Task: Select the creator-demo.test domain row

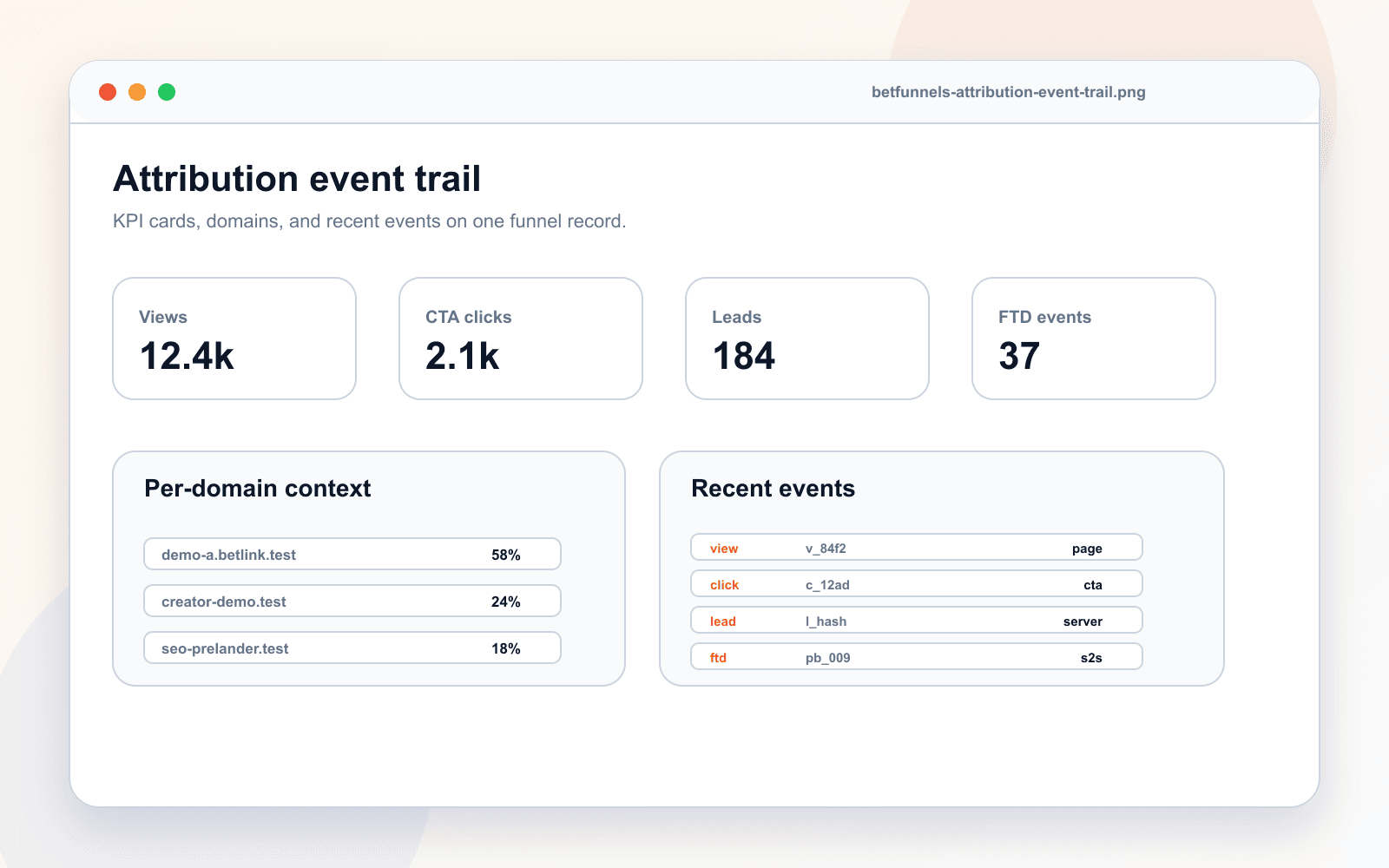Action: pyautogui.click(x=352, y=601)
